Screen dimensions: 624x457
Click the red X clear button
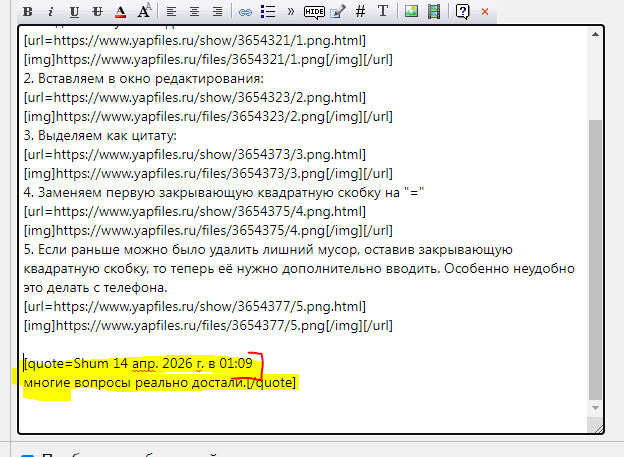pos(485,12)
